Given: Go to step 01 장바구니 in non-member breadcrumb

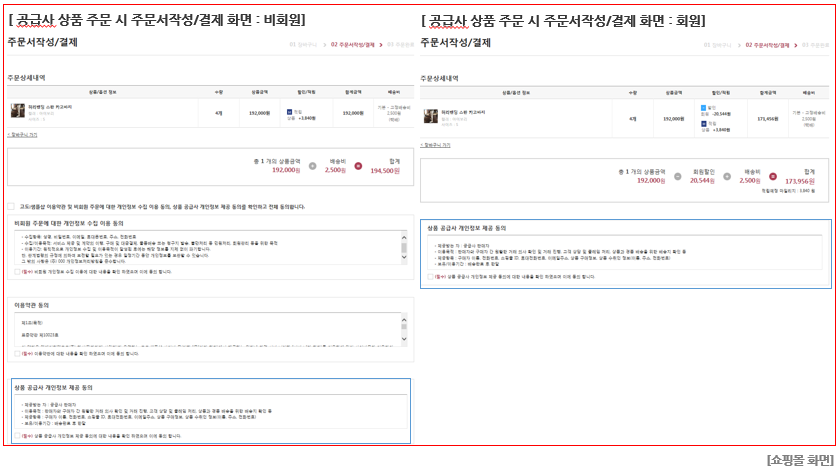Looking at the screenshot, I should pyautogui.click(x=303, y=44).
